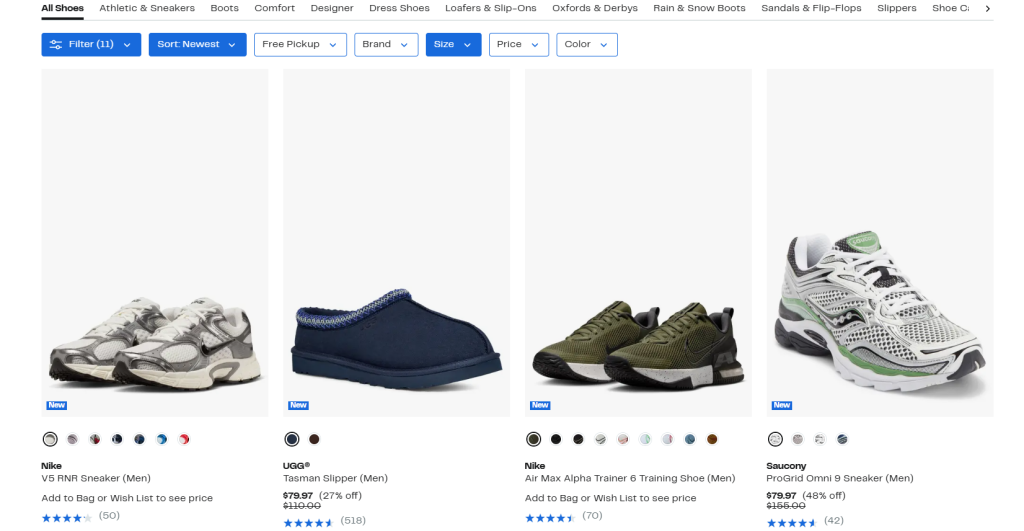Image resolution: width=1024 pixels, height=531 pixels.
Task: Select the last brown swatch for Air Max Alpha Trainer
Action: (712, 439)
